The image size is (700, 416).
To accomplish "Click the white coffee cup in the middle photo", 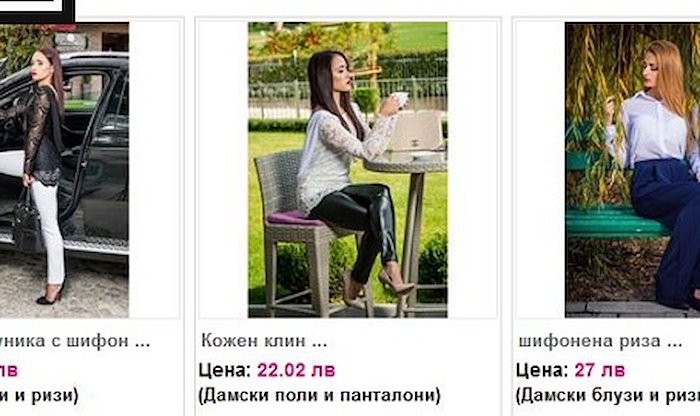I will pyautogui.click(x=400, y=99).
